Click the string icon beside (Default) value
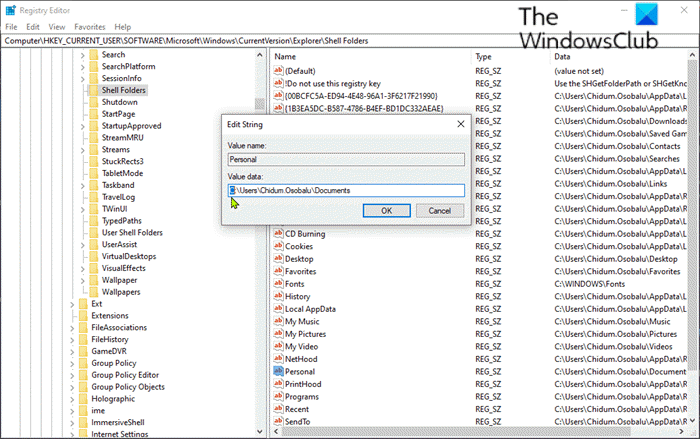700x439 pixels. tap(278, 71)
